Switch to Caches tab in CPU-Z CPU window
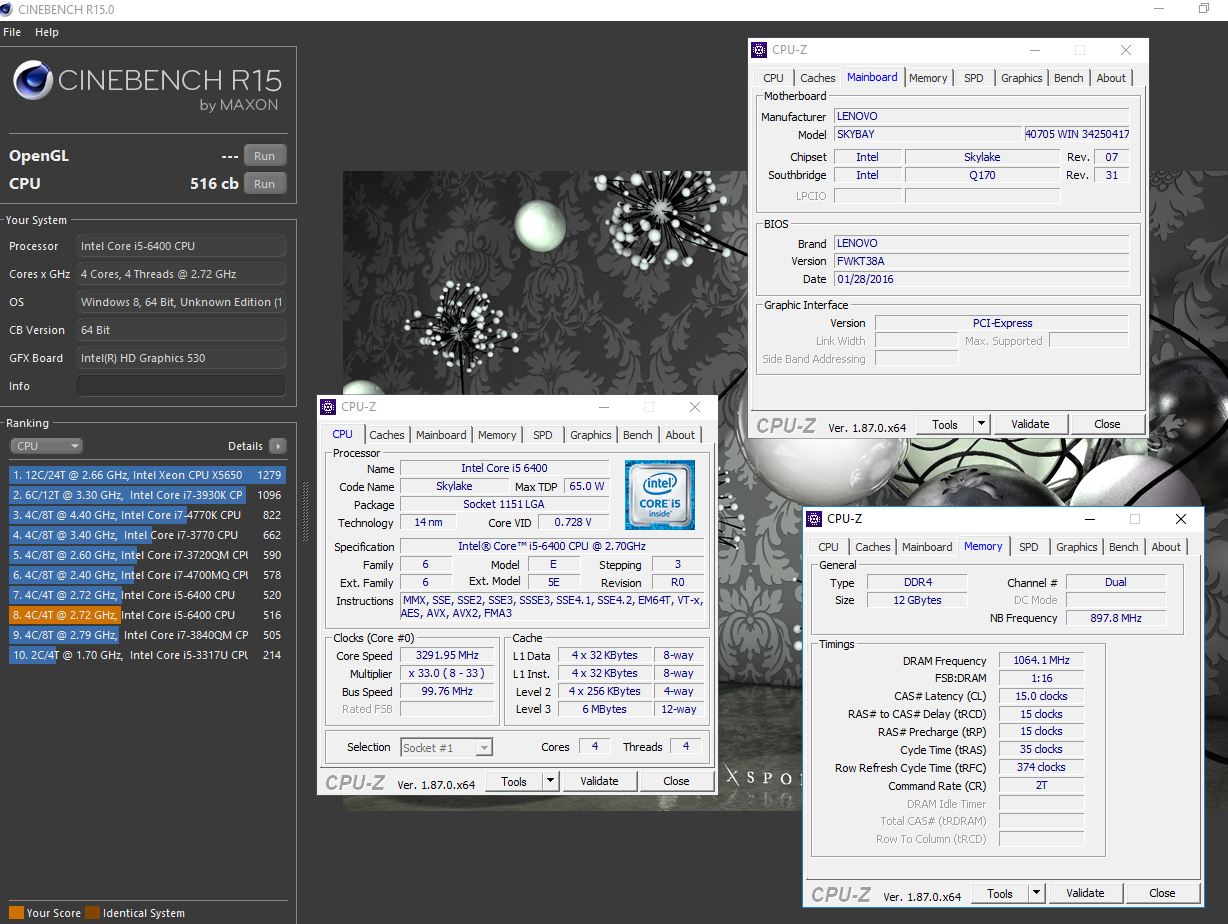1228x924 pixels. point(387,435)
